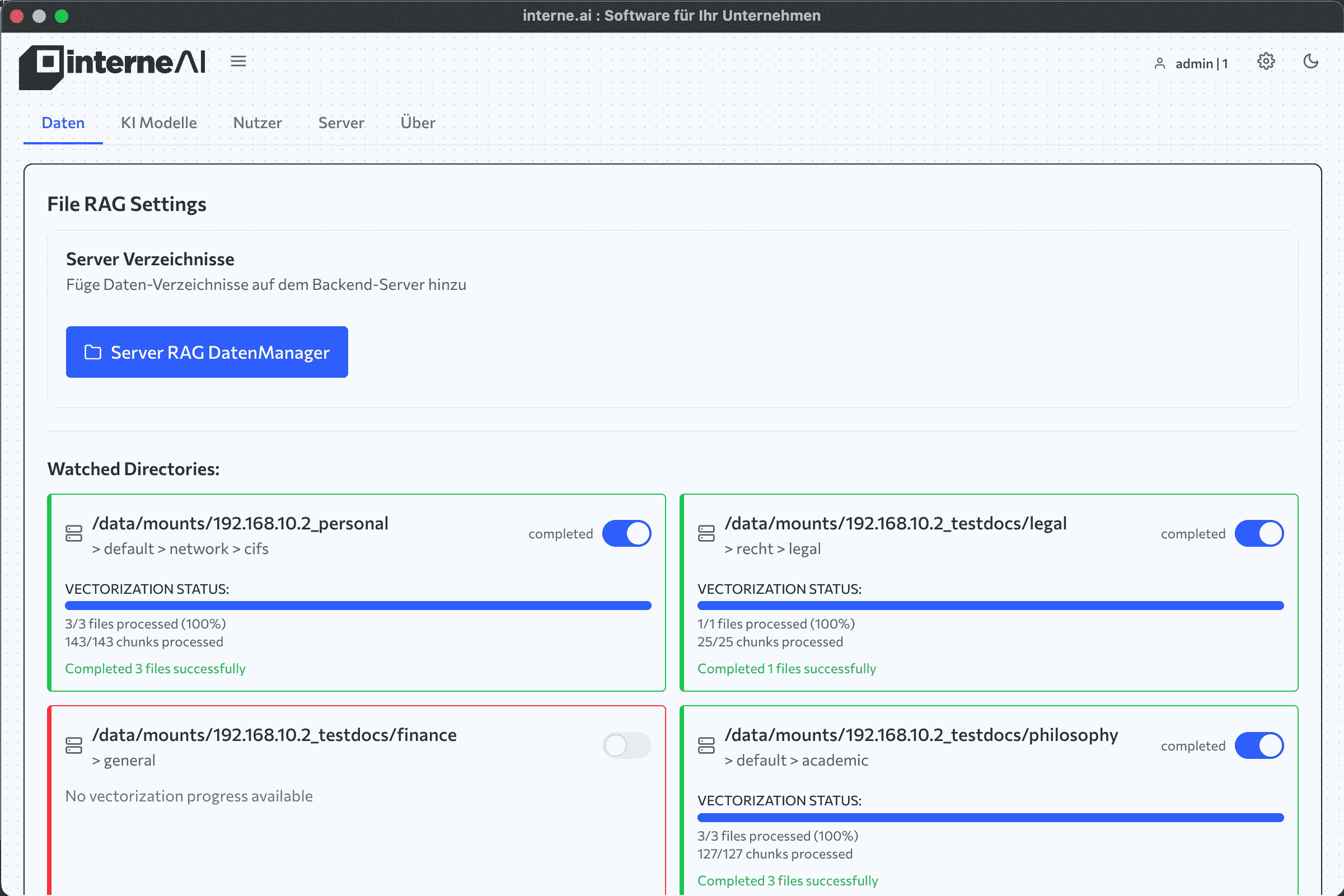Click server icon for legal directory

[706, 533]
